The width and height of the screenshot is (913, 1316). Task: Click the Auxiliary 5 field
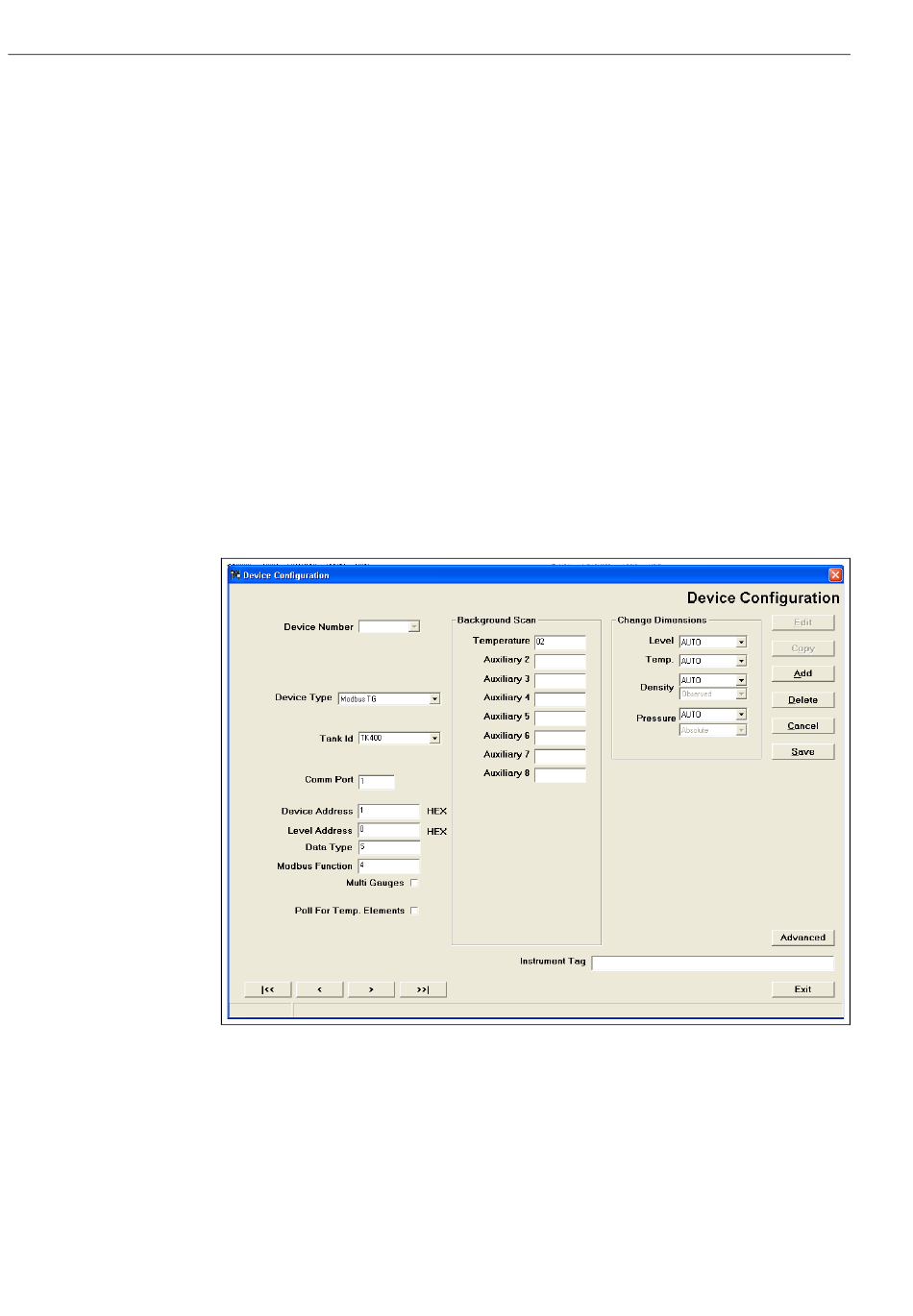click(560, 718)
